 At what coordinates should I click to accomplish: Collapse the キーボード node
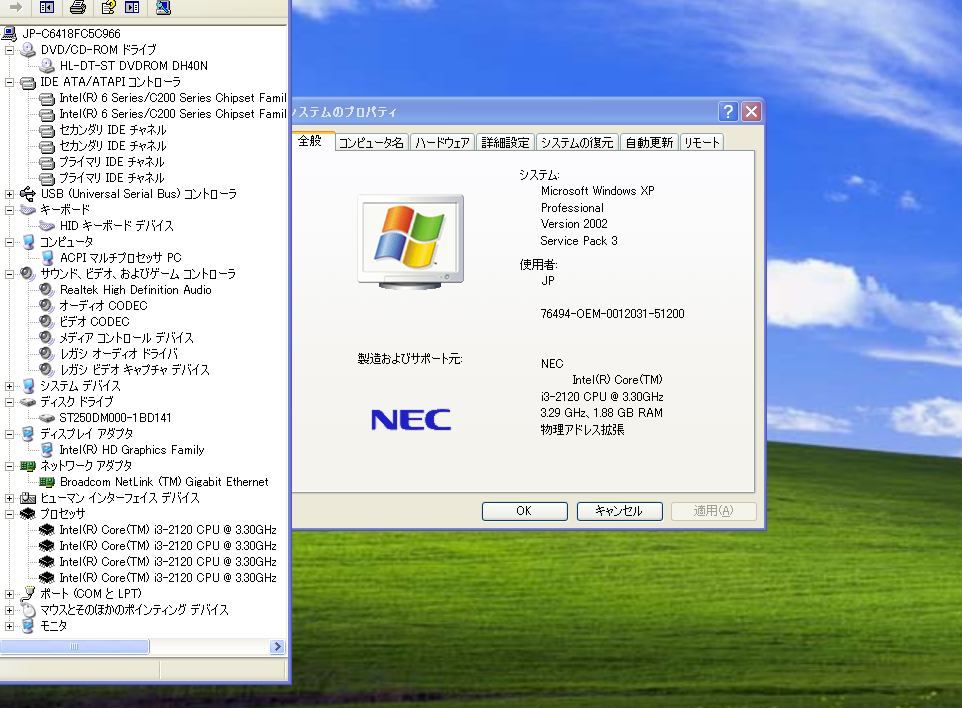click(x=9, y=210)
